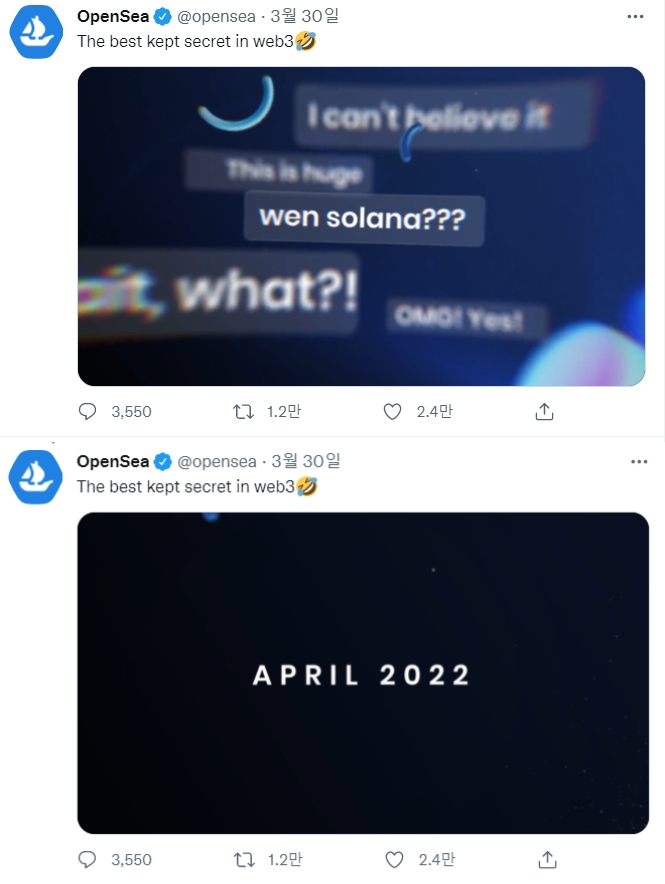The width and height of the screenshot is (665, 884).
Task: Open the first tweet's date, 3월 30일
Action: pyautogui.click(x=305, y=17)
